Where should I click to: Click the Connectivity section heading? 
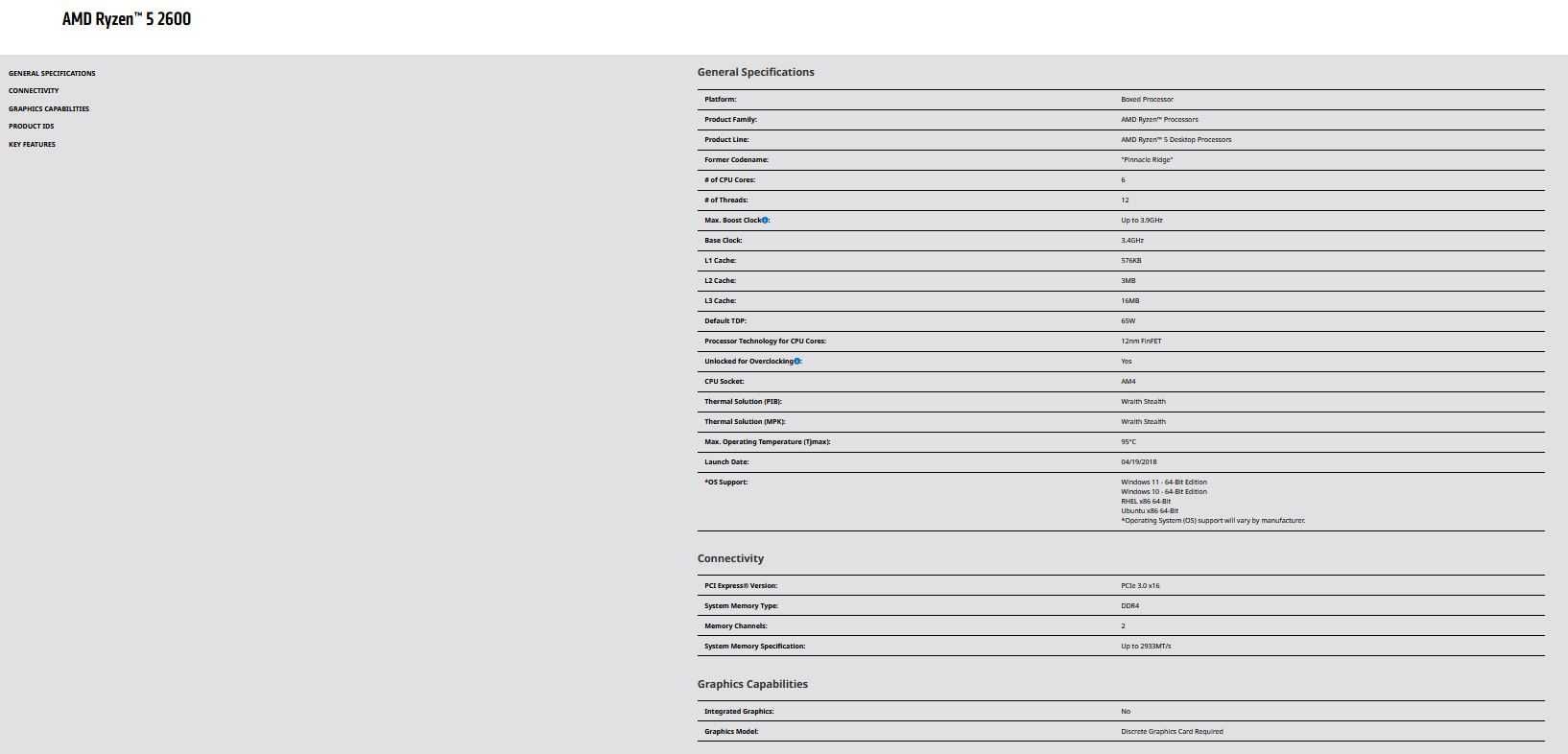[x=730, y=558]
